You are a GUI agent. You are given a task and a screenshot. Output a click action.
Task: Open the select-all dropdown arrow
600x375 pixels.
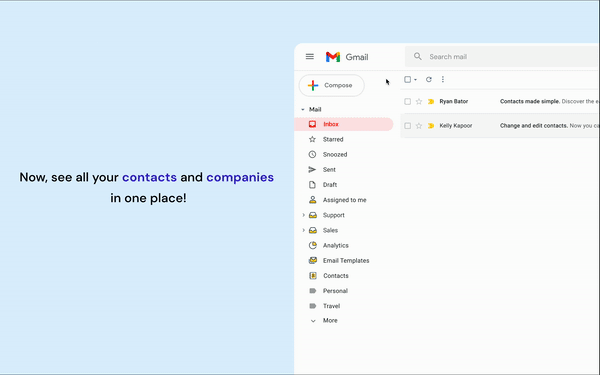(415, 80)
